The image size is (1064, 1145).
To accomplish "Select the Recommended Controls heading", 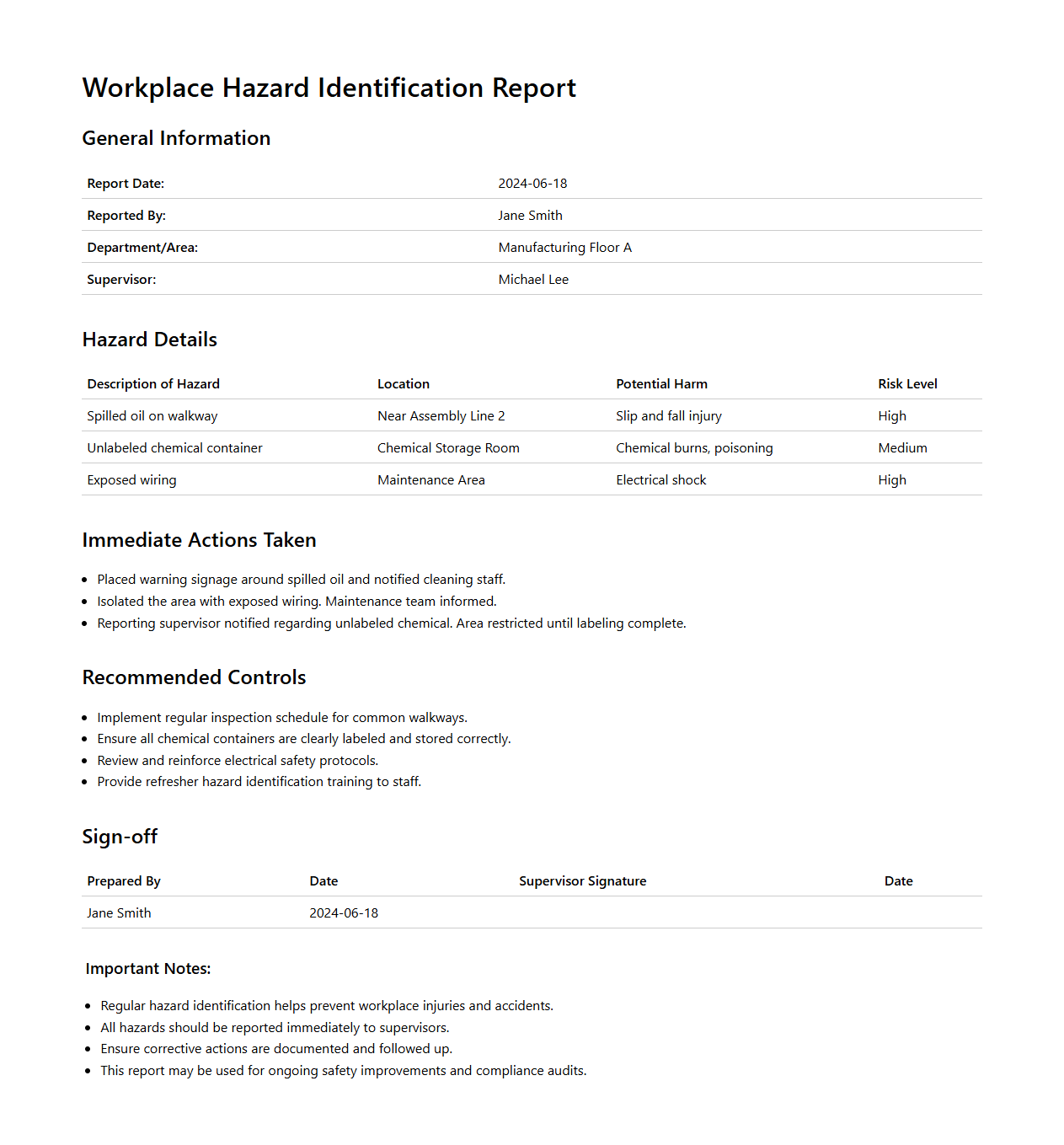I will pos(194,677).
